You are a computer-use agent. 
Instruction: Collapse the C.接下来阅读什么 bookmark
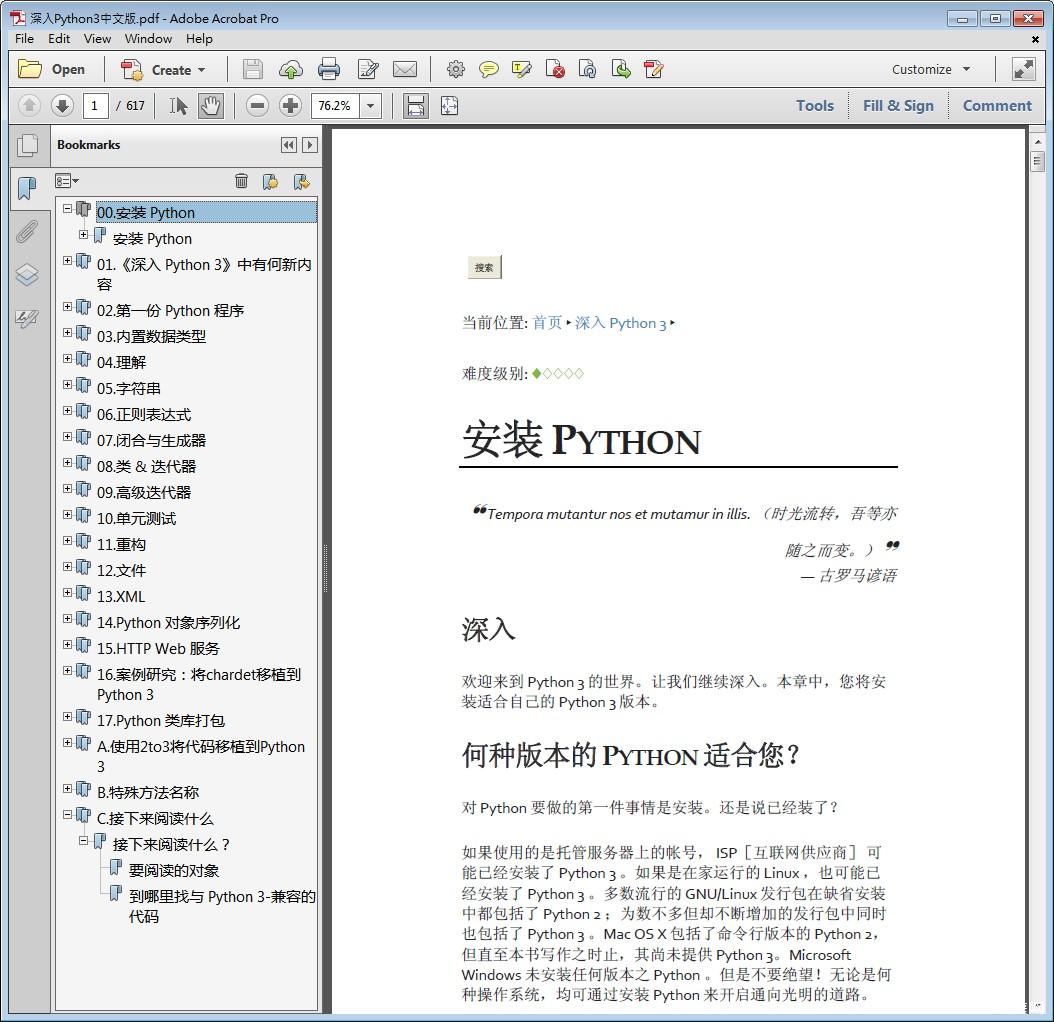click(x=68, y=815)
